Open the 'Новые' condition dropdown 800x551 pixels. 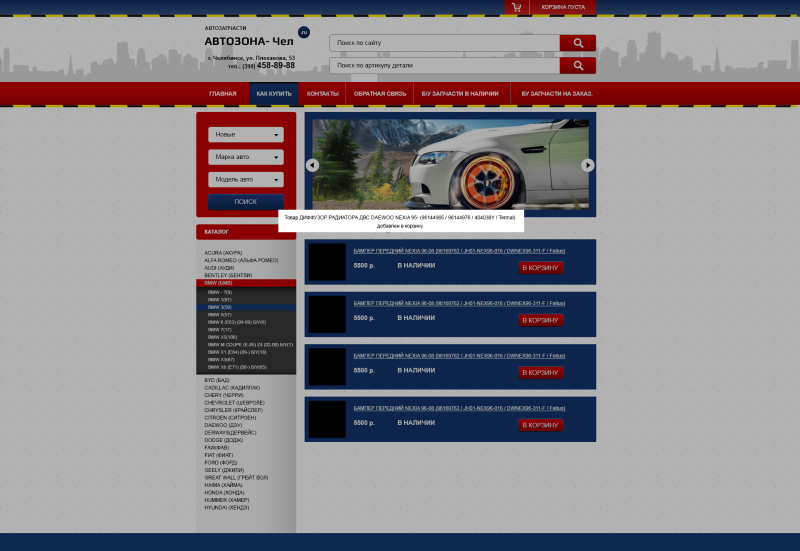tap(246, 134)
